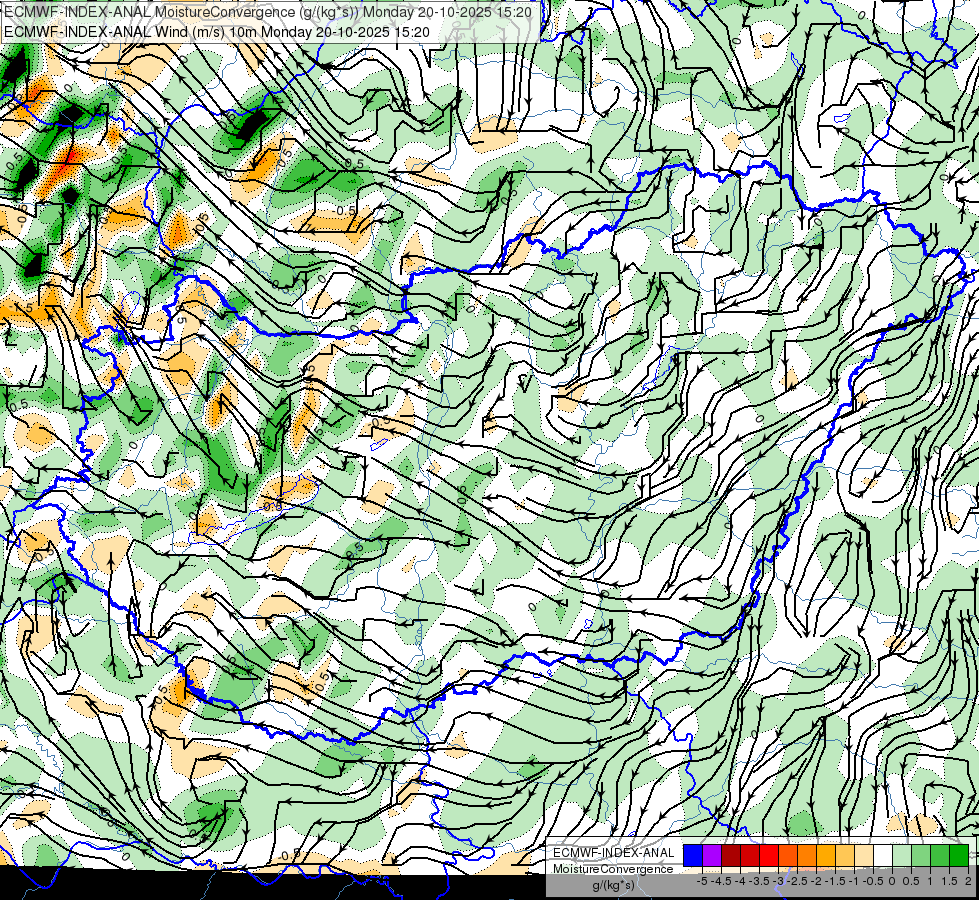Select the blue legend swatch
Viewport: 979px width, 900px height.
(693, 856)
